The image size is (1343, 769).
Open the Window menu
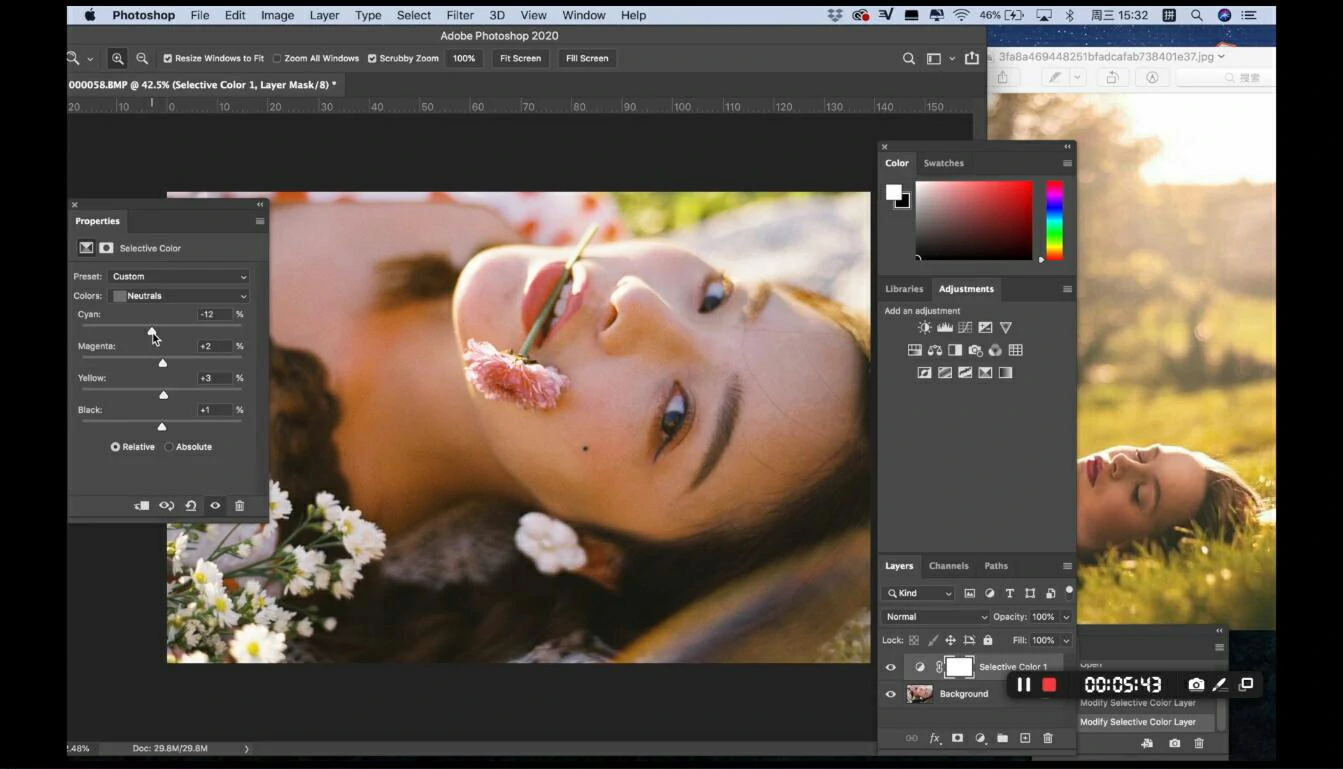pos(584,15)
